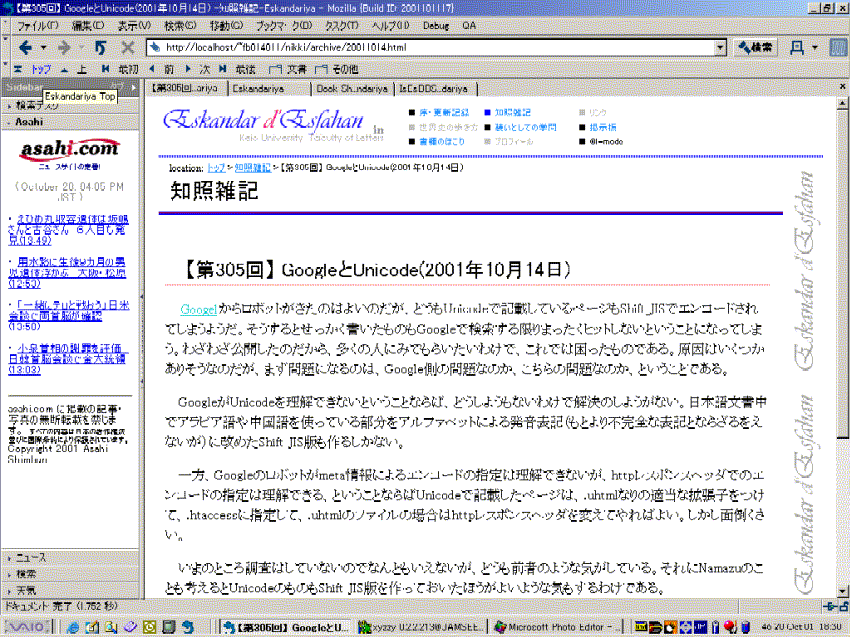Screen dimensions: 850x637
Task: Switch to the Eskandariya tab
Action: [x=269, y=88]
